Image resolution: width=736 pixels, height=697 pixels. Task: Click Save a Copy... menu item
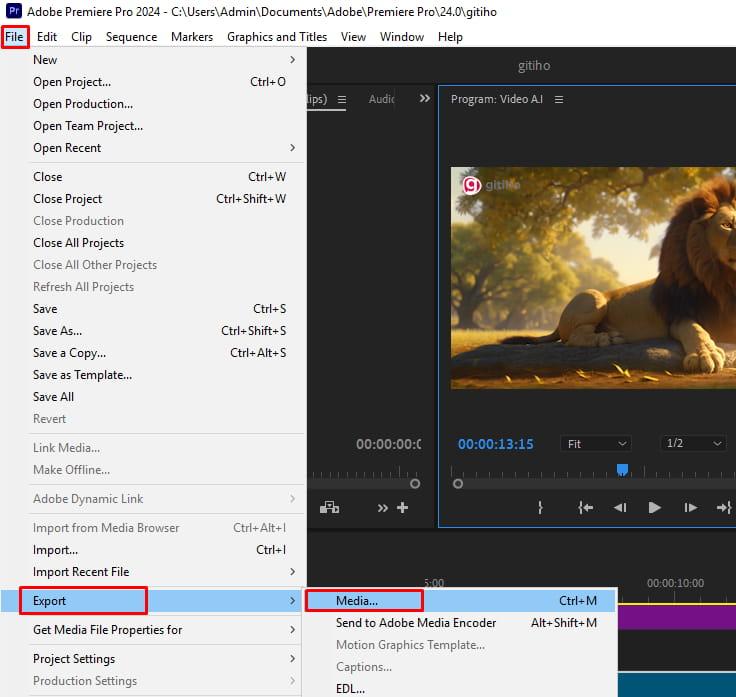click(x=153, y=353)
